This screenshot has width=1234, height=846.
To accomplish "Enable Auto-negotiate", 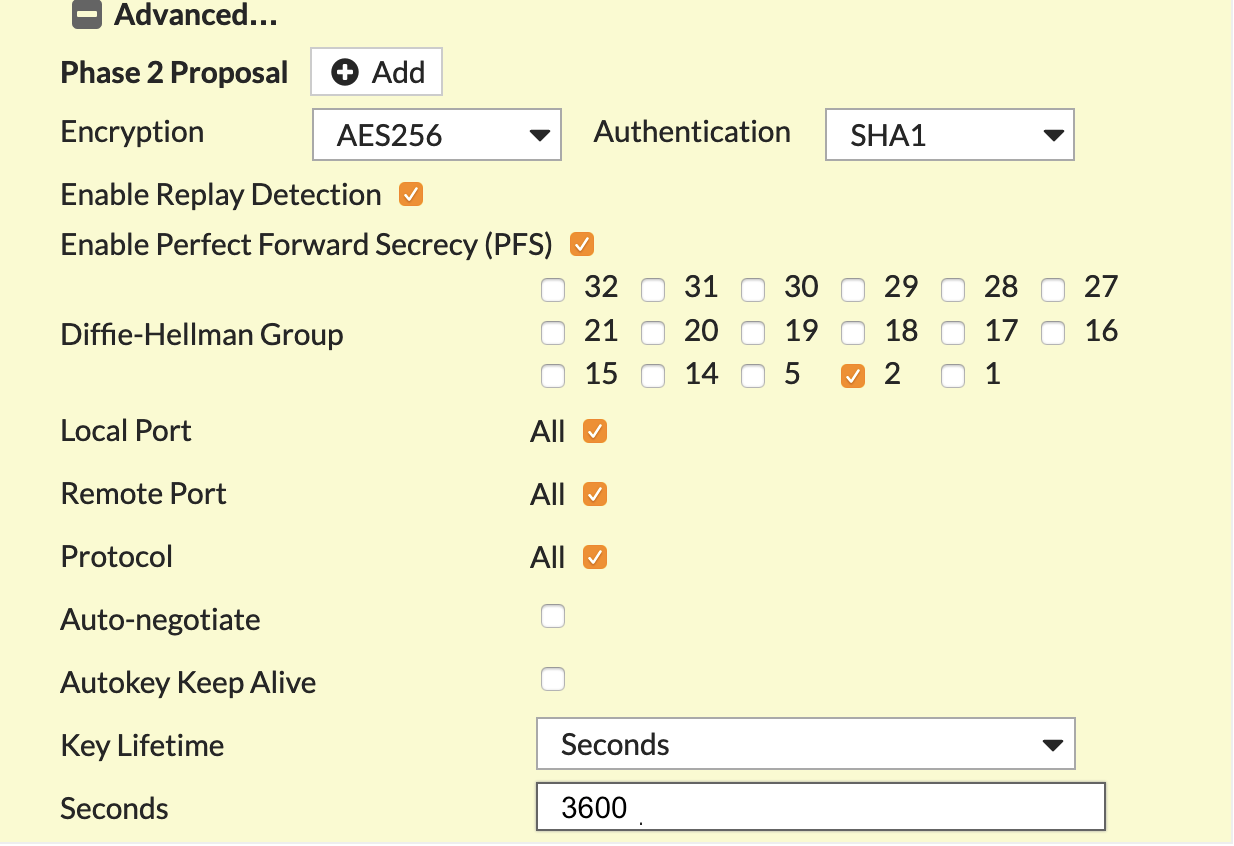I will point(553,616).
